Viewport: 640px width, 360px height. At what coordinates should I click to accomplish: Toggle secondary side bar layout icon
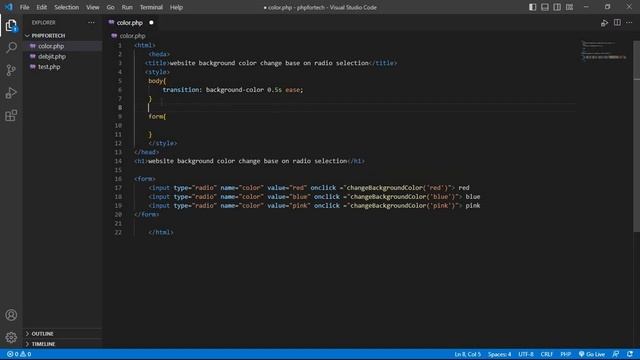tap(557, 7)
